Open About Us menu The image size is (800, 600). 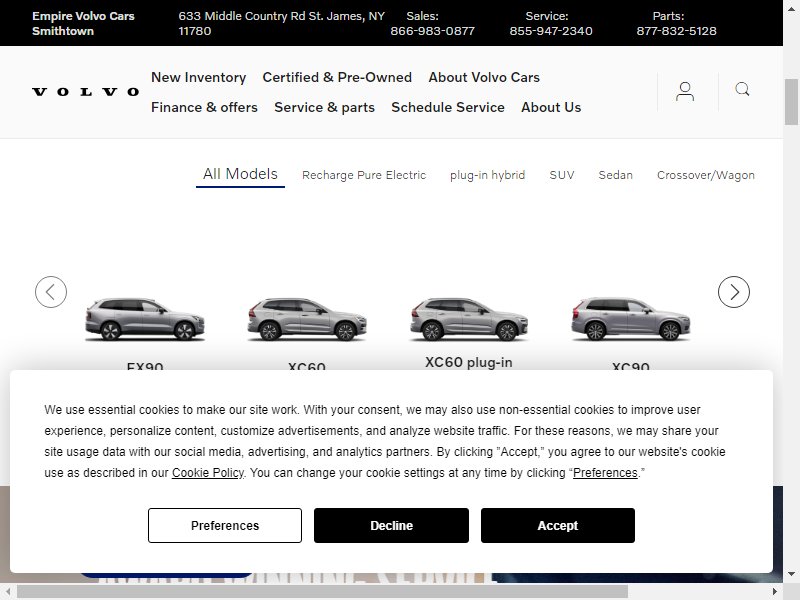click(x=551, y=107)
